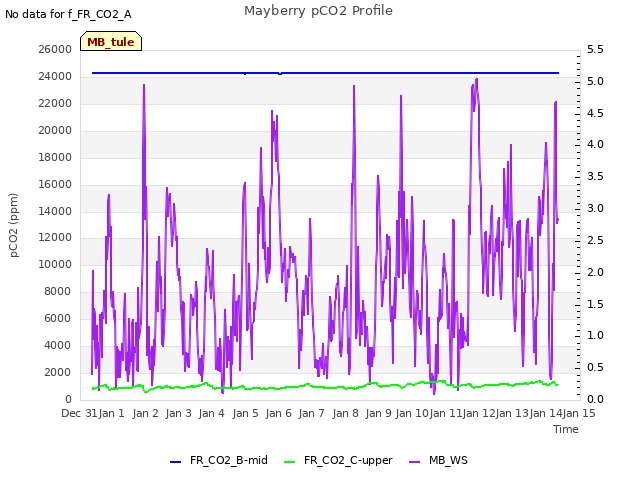The height and width of the screenshot is (480, 640).
Task: Click the Jan 15 x-axis tick label
Action: pos(579,413)
